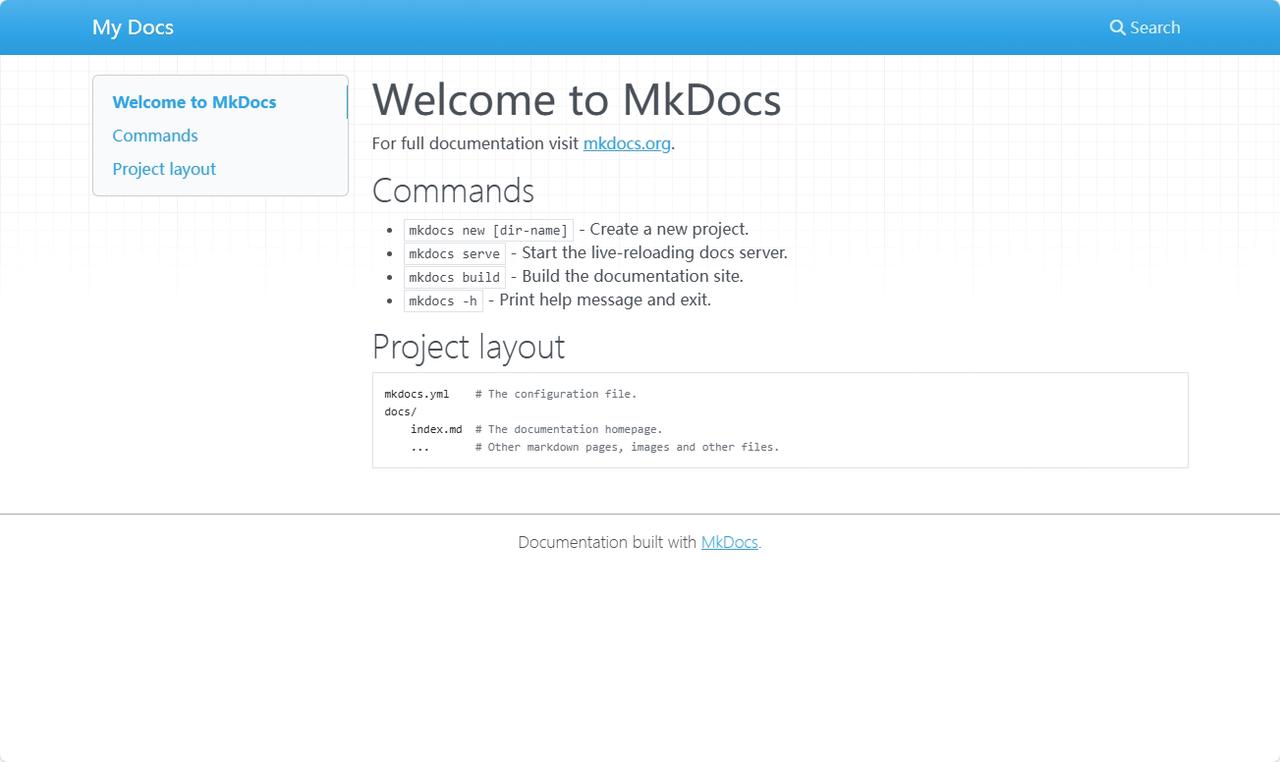Click the Project layout section heading
Screen dimensions: 1280x762
[468, 346]
